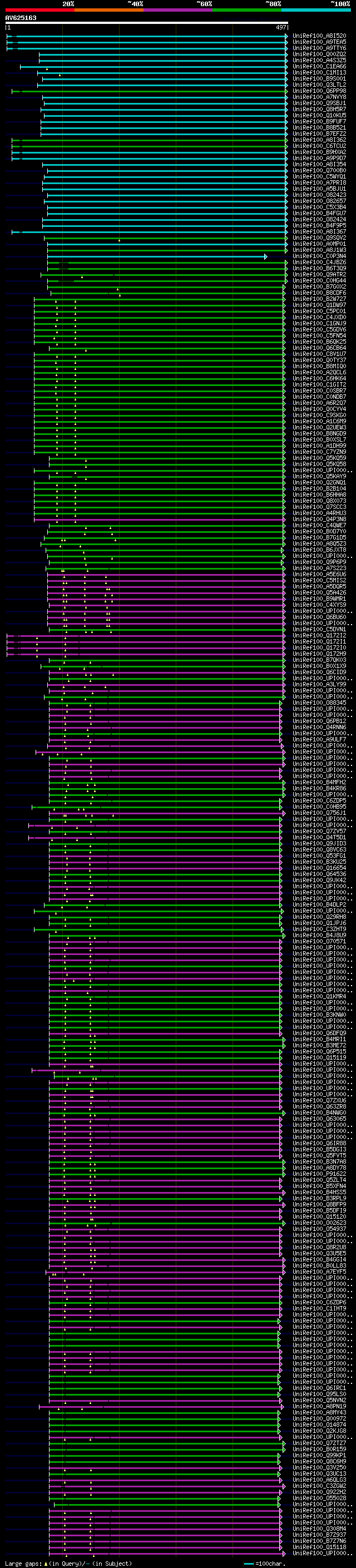
Task: Open hit UniRef100_Q00ZQ2
Action: coord(319,54)
